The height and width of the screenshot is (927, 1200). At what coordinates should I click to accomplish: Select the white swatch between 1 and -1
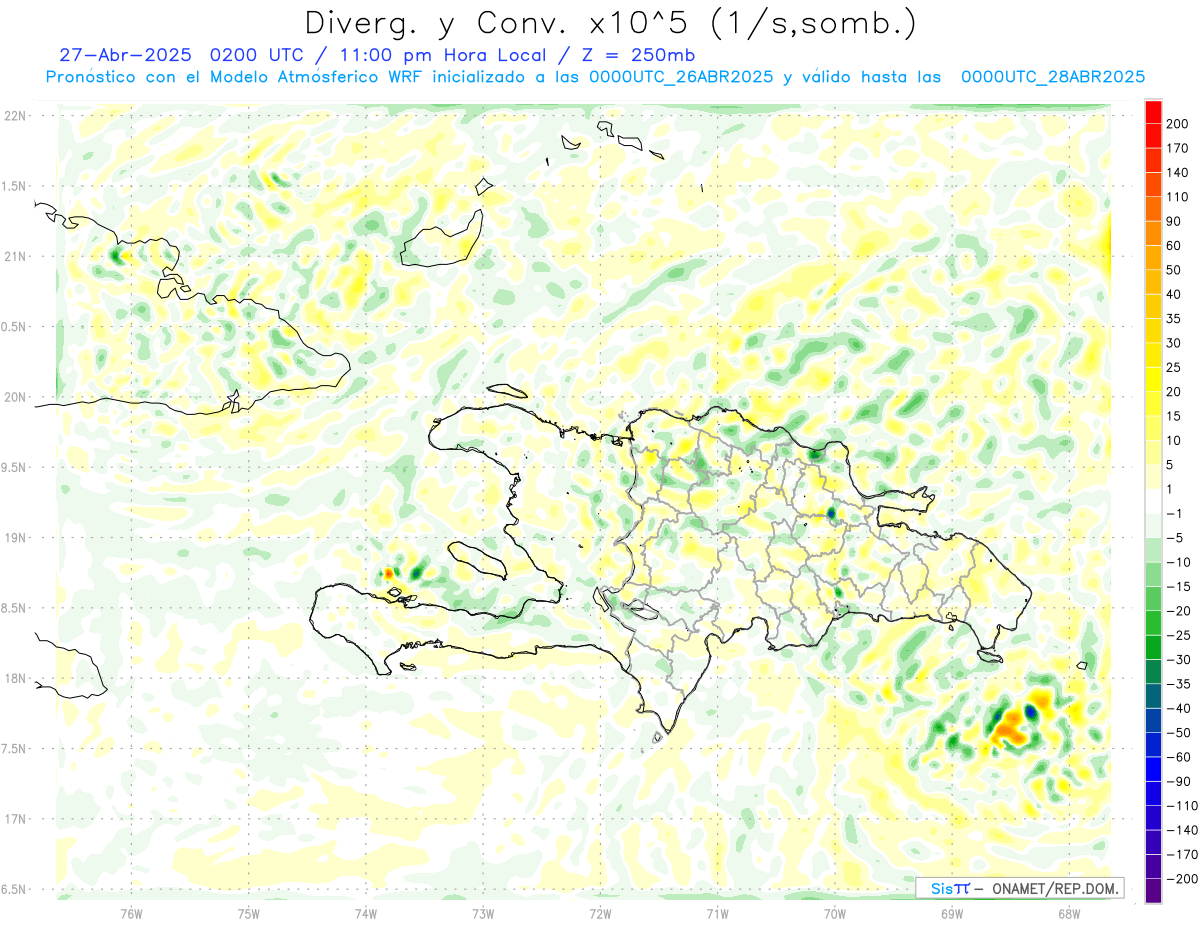(x=1154, y=501)
